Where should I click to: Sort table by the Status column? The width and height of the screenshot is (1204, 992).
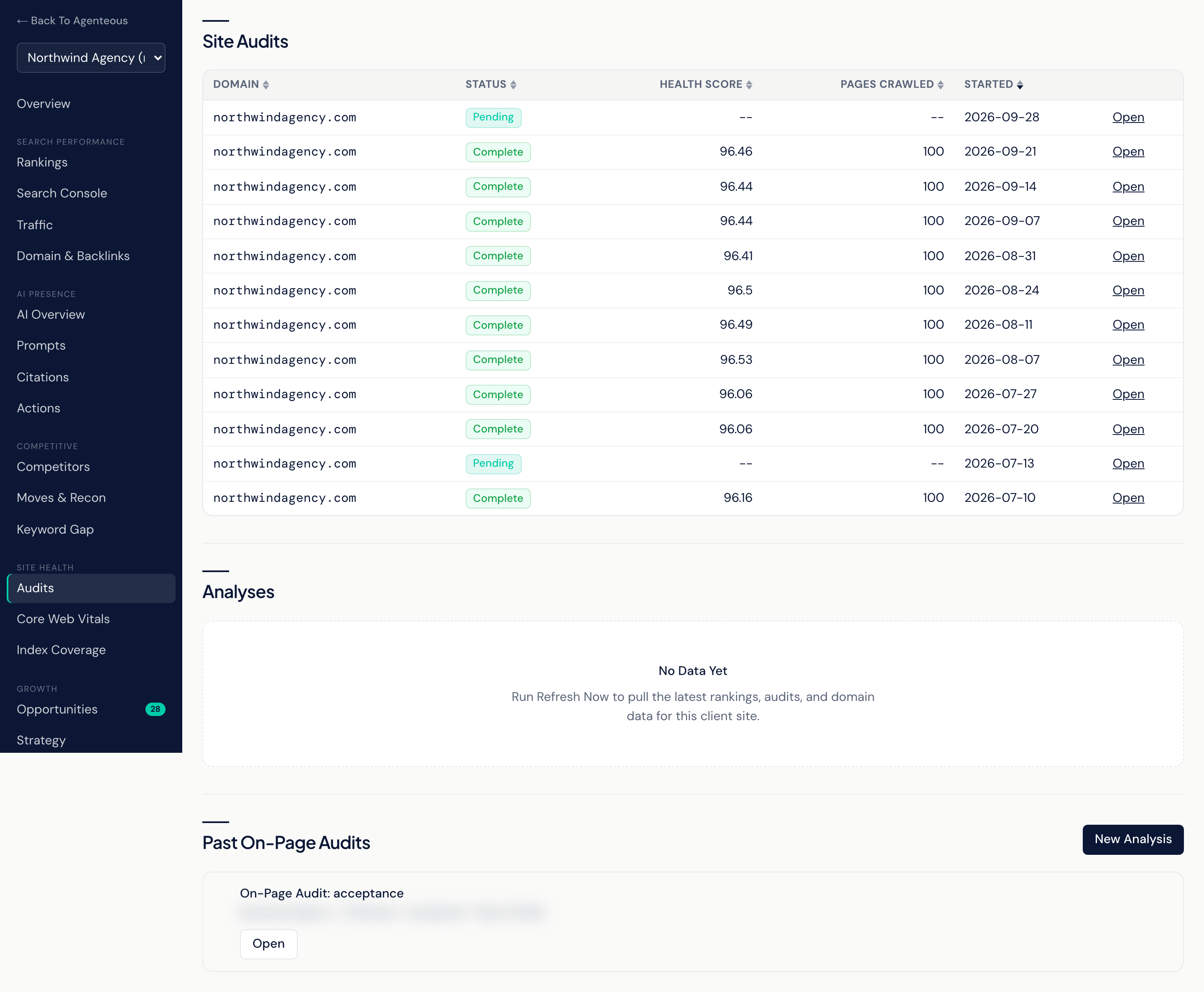click(x=491, y=84)
